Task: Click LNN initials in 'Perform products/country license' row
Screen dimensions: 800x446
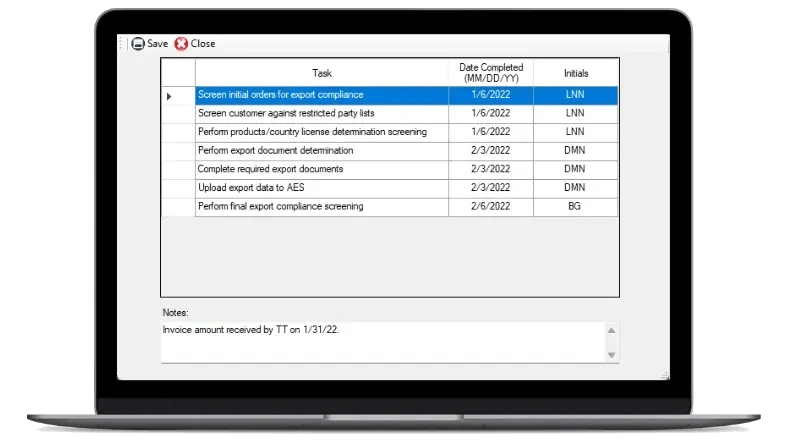Action: pos(576,133)
